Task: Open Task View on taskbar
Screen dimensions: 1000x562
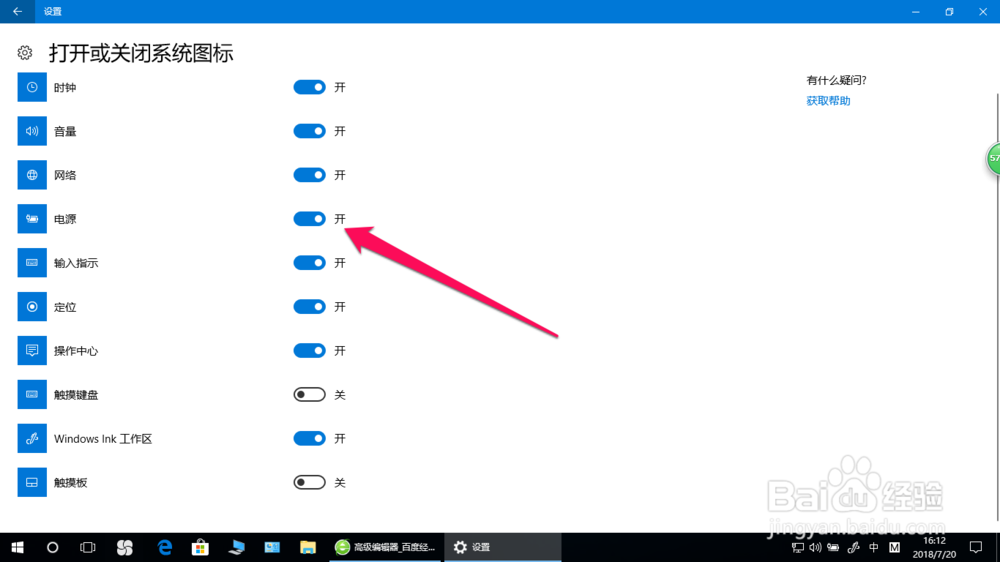Action: [87, 547]
